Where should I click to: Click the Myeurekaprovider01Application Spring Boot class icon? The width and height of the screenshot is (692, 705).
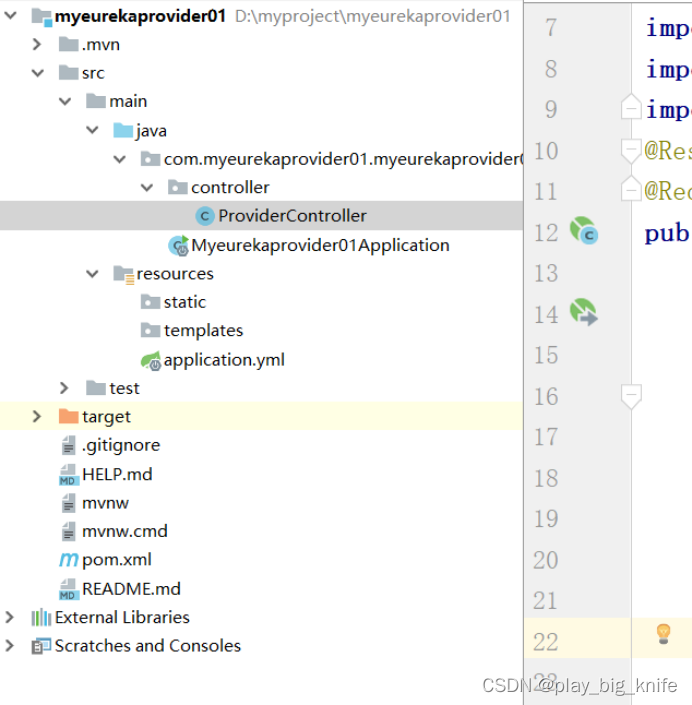pyautogui.click(x=179, y=245)
